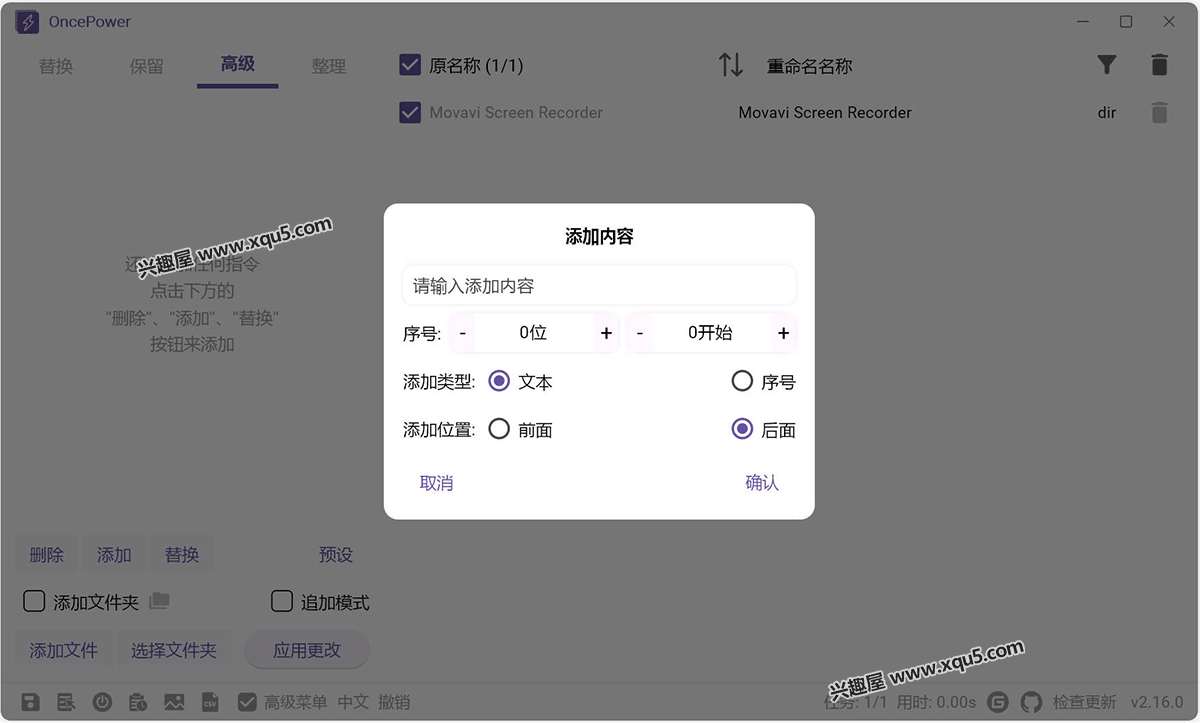Click the filter funnel icon
Viewport: 1200px width, 723px height.
pos(1106,65)
